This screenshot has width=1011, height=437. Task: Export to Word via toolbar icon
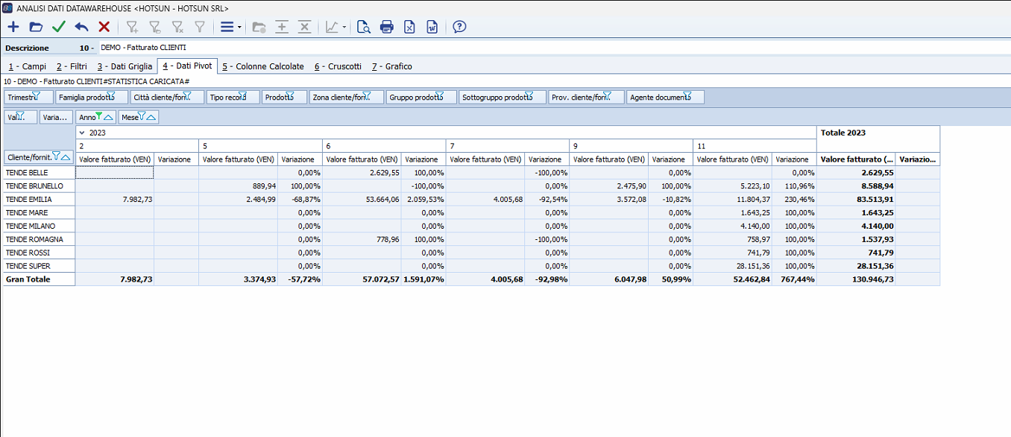432,27
